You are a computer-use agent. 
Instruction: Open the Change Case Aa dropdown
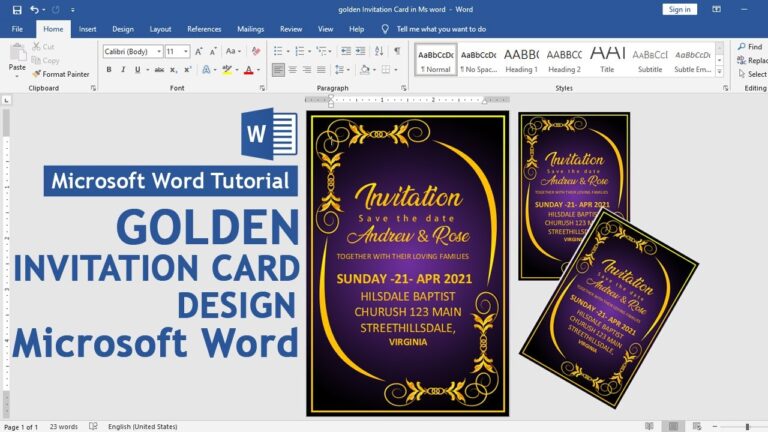233,51
